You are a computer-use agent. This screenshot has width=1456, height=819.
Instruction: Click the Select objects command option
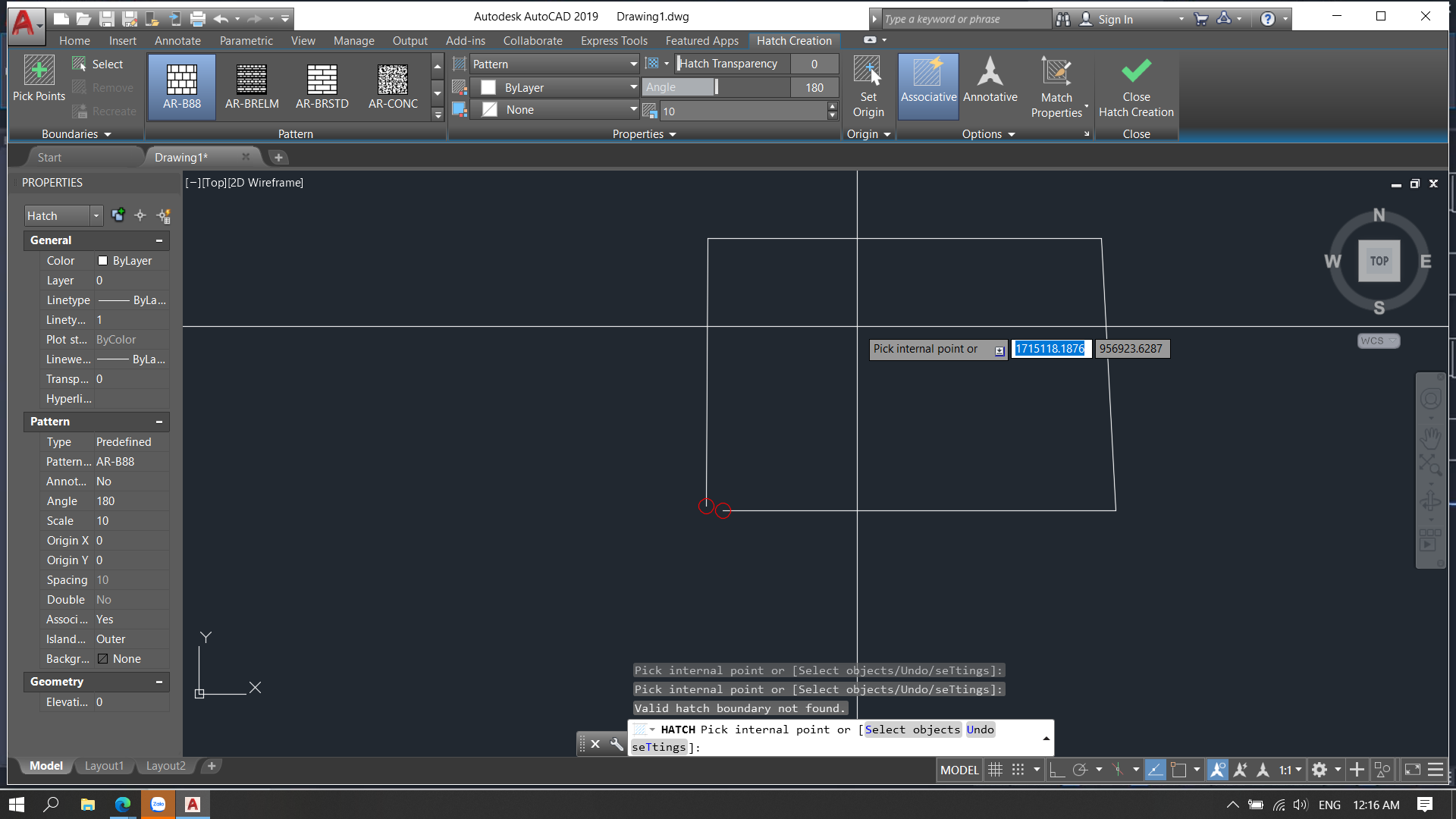pos(912,730)
